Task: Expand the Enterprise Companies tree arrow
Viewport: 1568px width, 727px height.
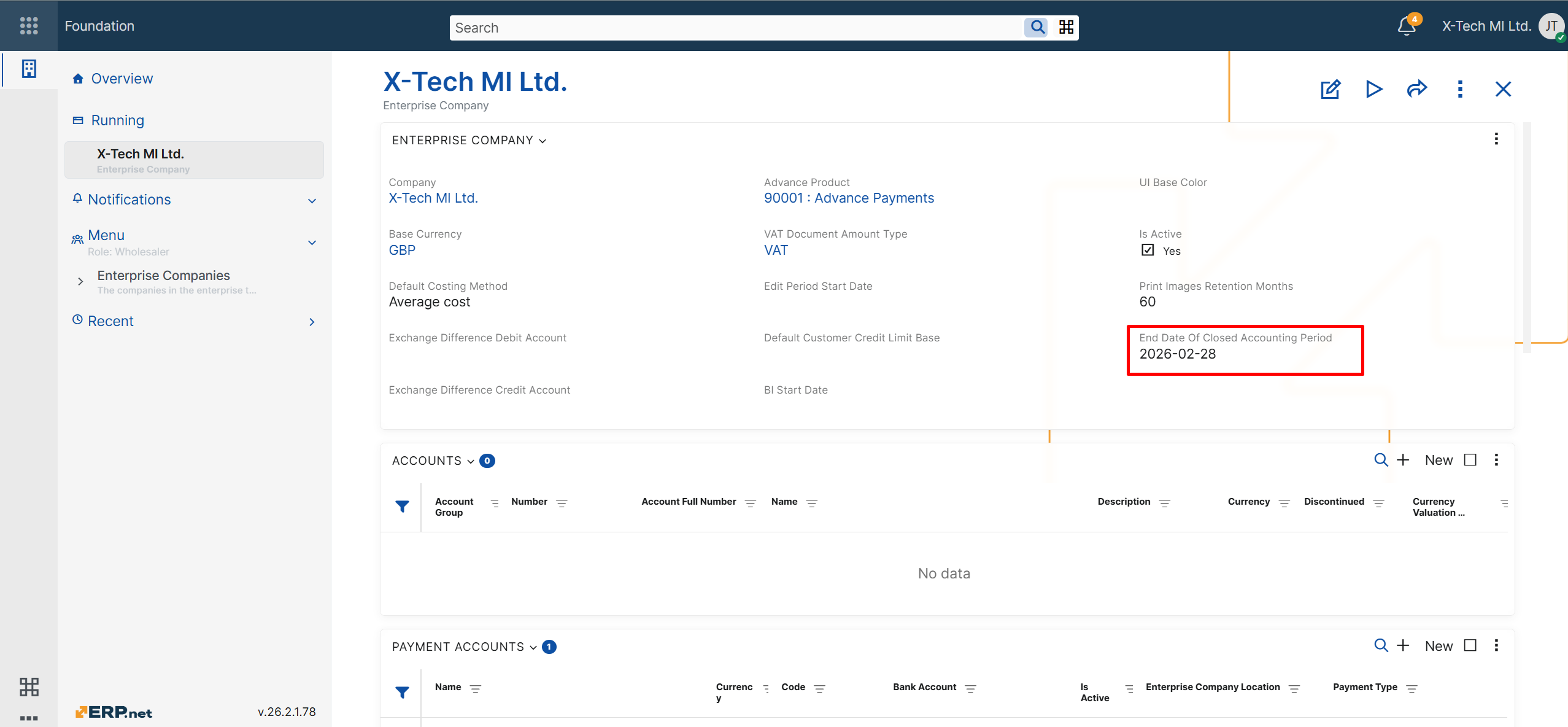Action: [80, 281]
